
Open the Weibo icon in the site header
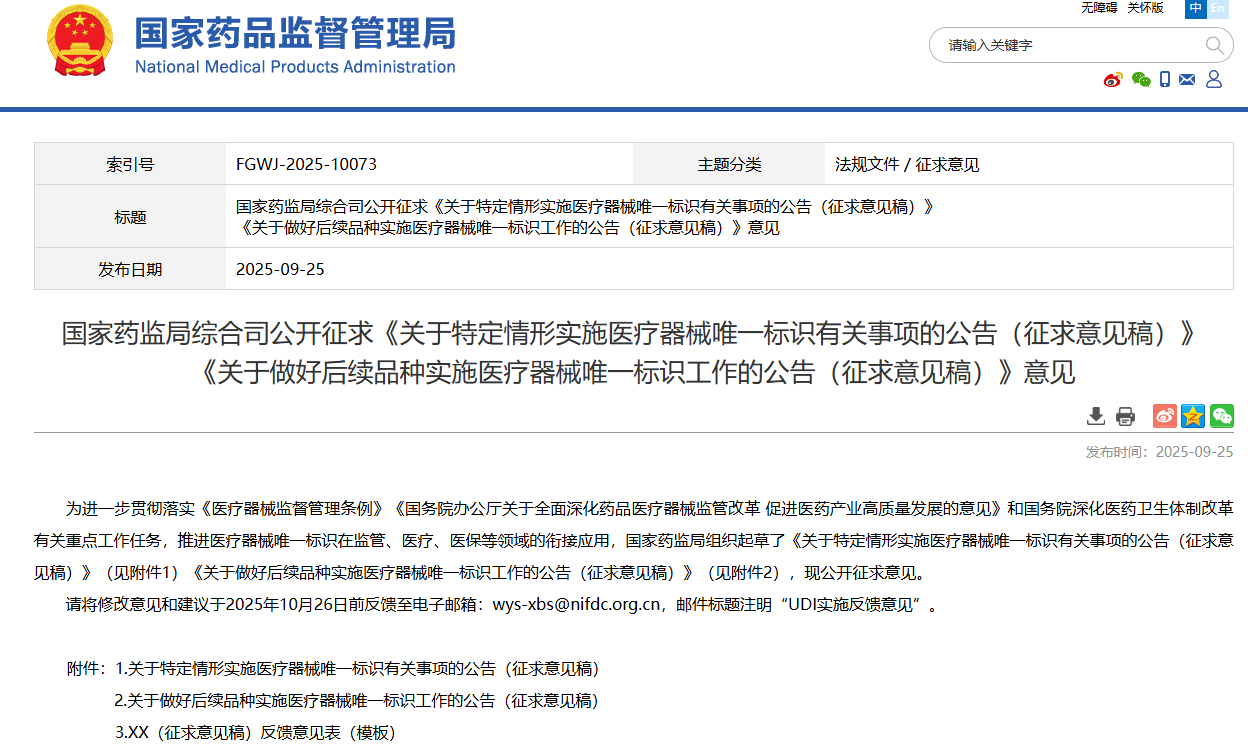1113,79
